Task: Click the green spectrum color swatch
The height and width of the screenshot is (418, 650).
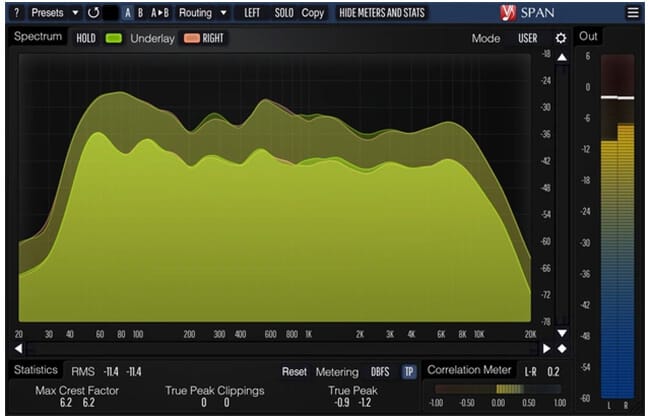Action: click(x=114, y=39)
